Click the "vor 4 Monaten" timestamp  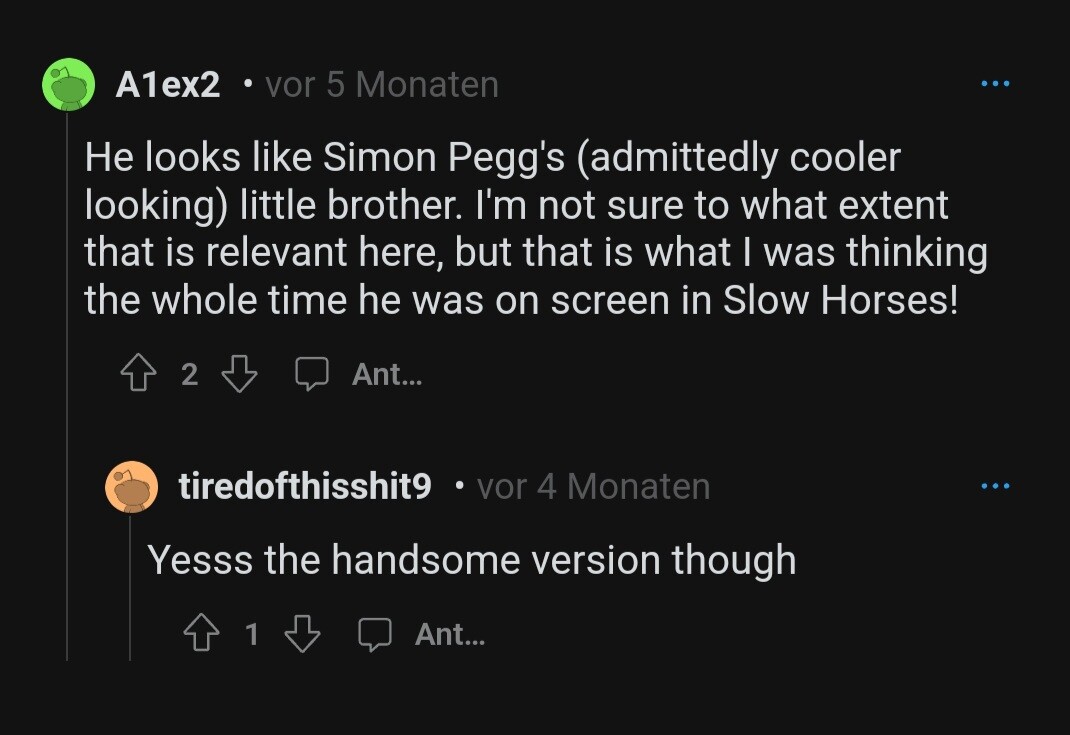594,487
